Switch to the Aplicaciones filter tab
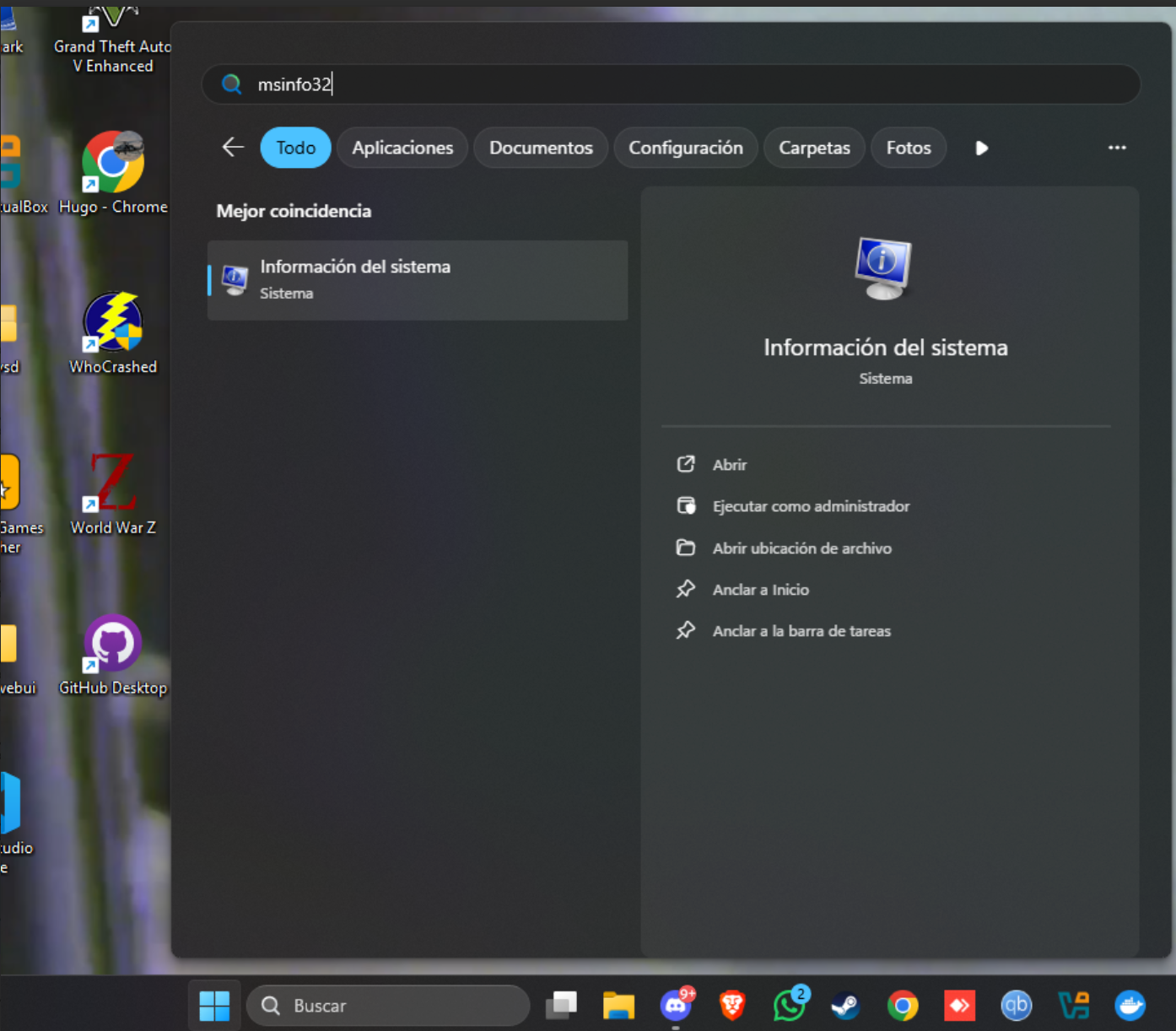The width and height of the screenshot is (1176, 1031). click(402, 148)
